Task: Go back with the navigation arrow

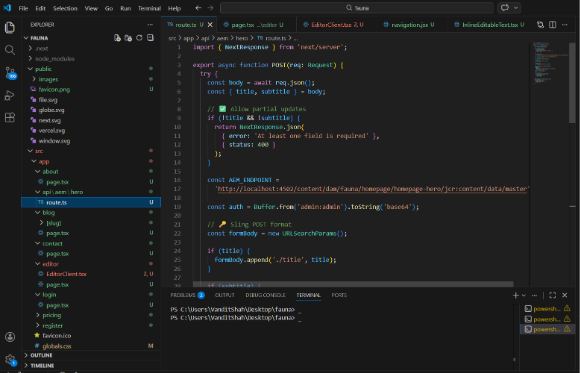Action: coord(198,8)
